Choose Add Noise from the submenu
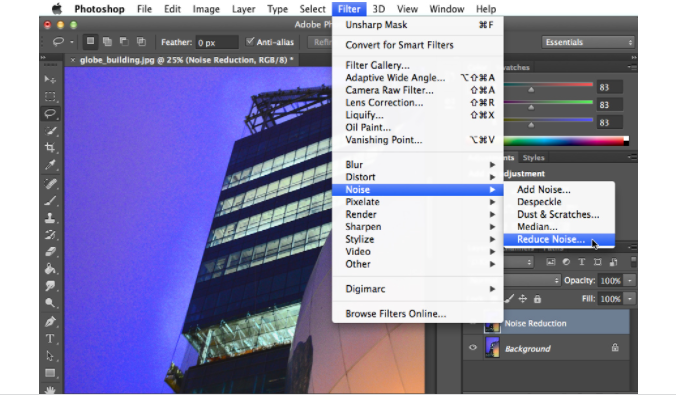 [x=559, y=190]
